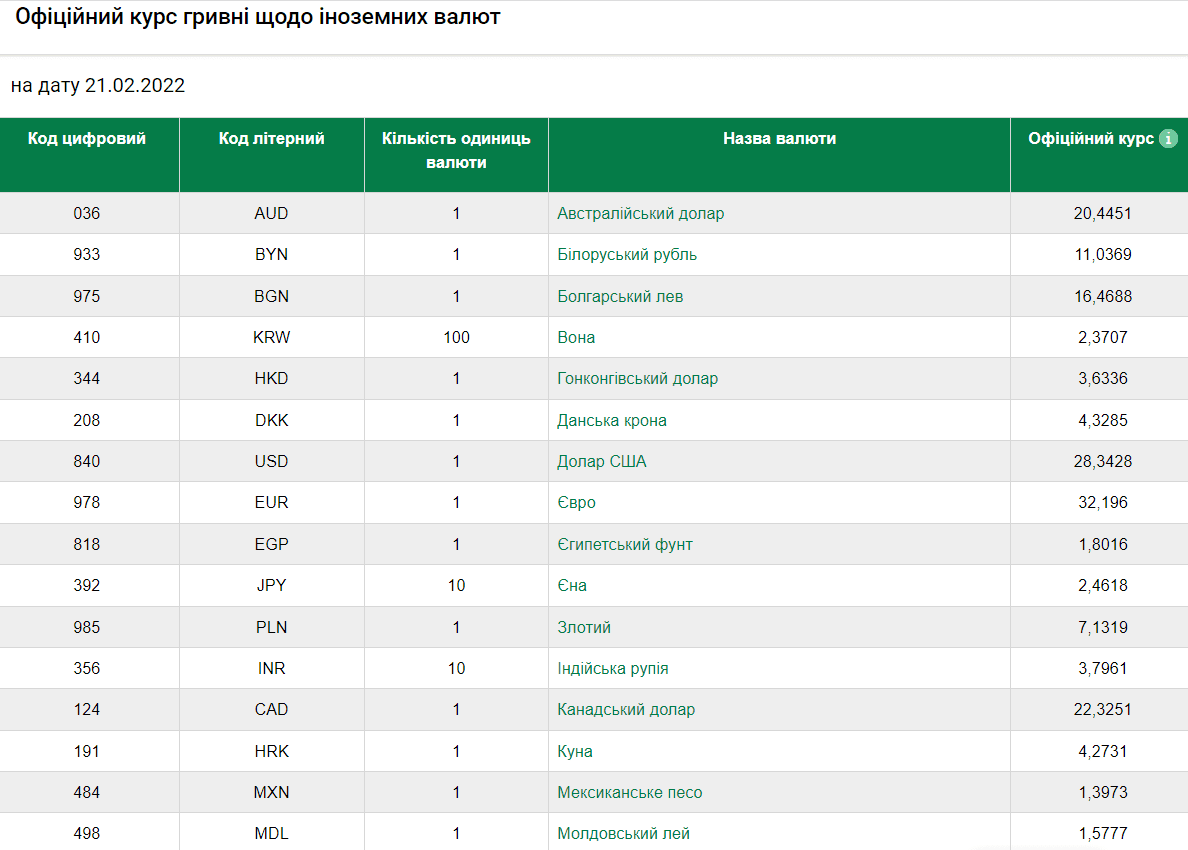Click the rate value 7,1319
Image resolution: width=1188 pixels, height=850 pixels.
1102,627
